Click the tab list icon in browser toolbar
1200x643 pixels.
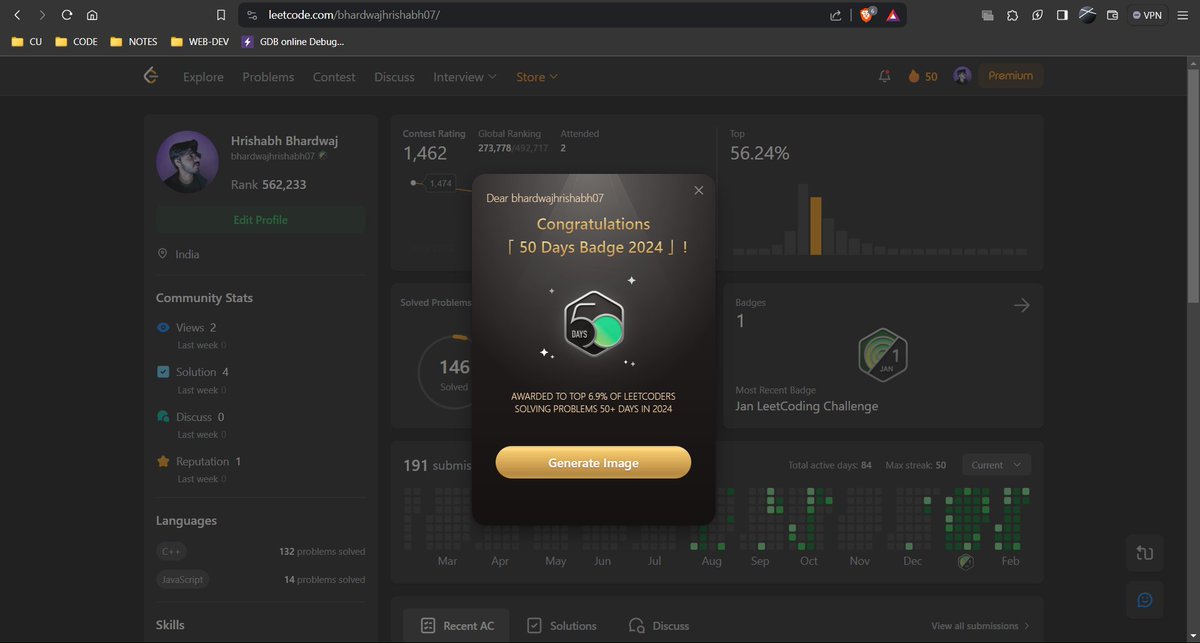click(987, 15)
